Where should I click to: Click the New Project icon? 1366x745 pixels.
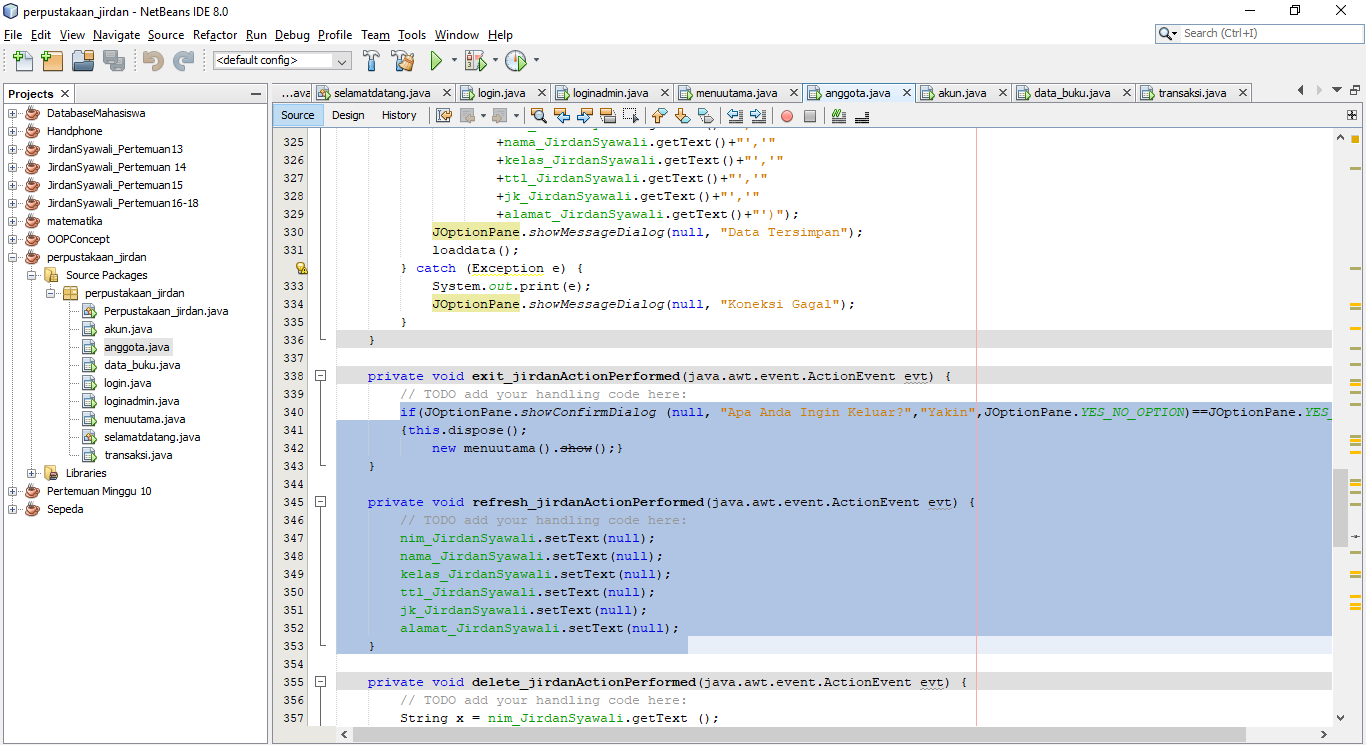point(51,60)
